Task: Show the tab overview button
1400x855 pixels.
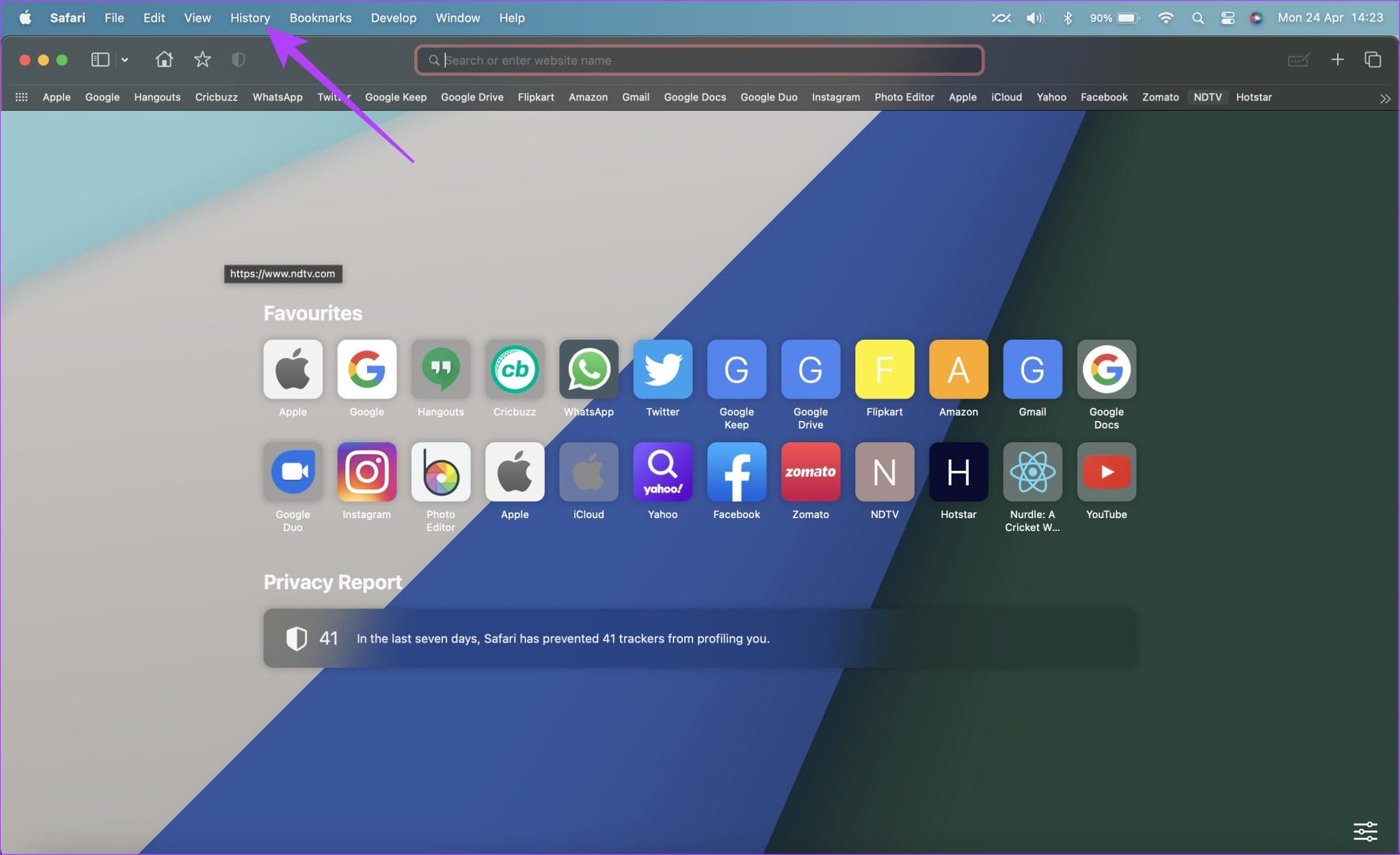Action: click(x=1373, y=59)
